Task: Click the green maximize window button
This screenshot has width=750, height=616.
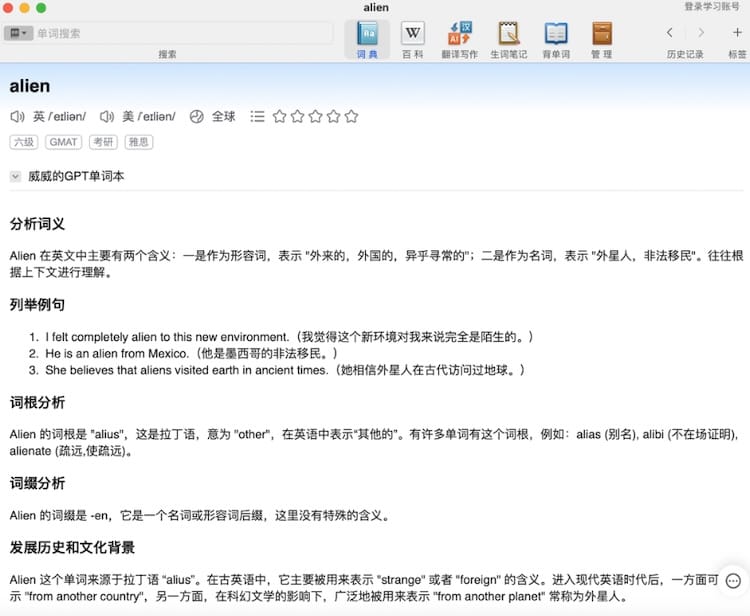Action: [x=41, y=7]
